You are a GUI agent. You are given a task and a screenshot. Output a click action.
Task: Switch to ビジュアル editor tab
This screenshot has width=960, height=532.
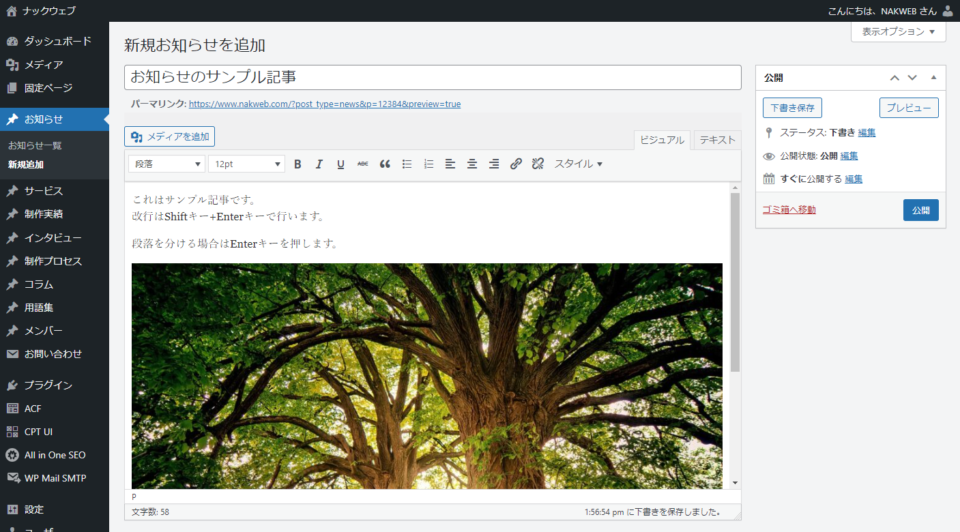pos(662,140)
